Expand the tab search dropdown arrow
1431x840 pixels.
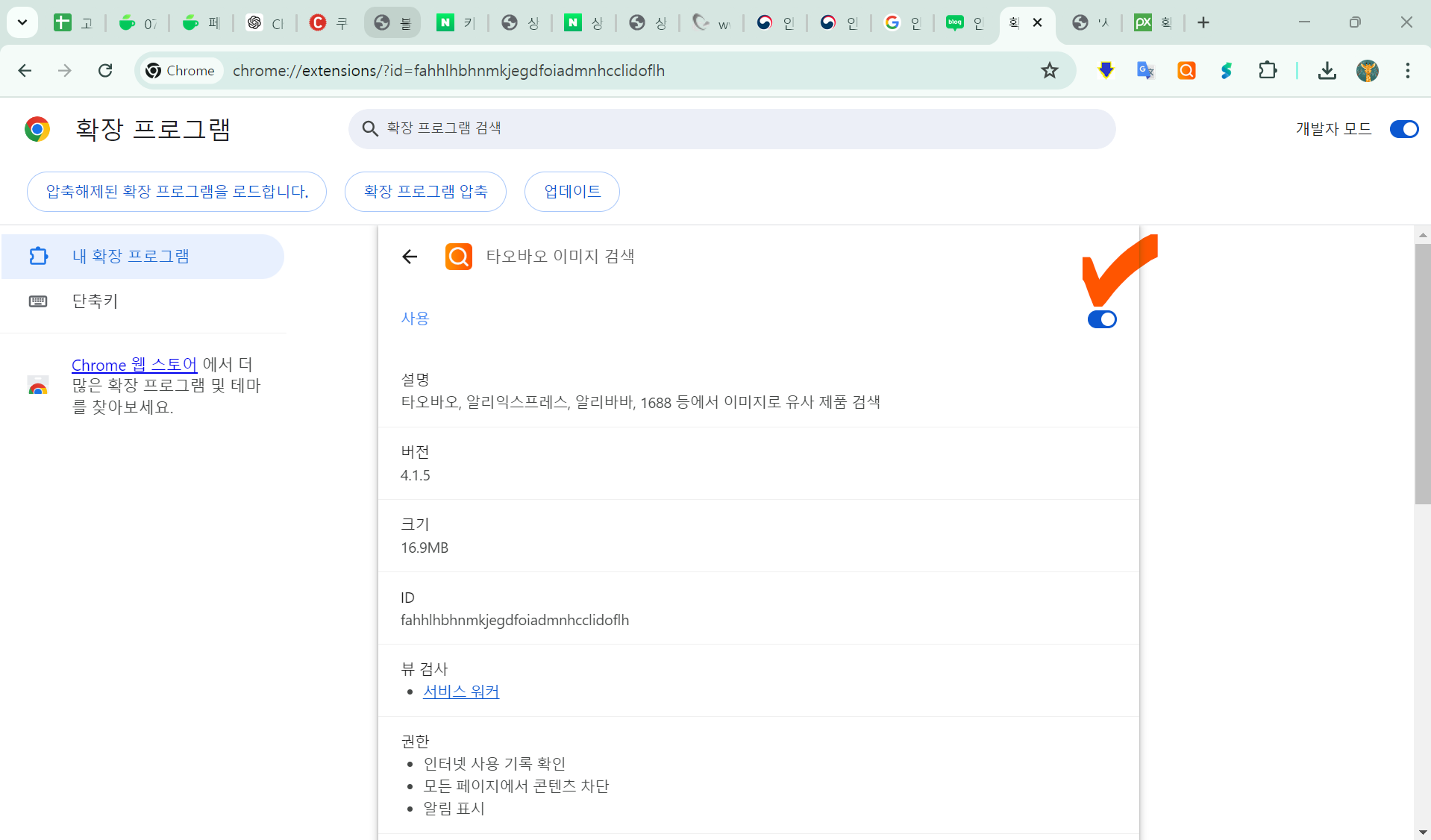coord(22,22)
